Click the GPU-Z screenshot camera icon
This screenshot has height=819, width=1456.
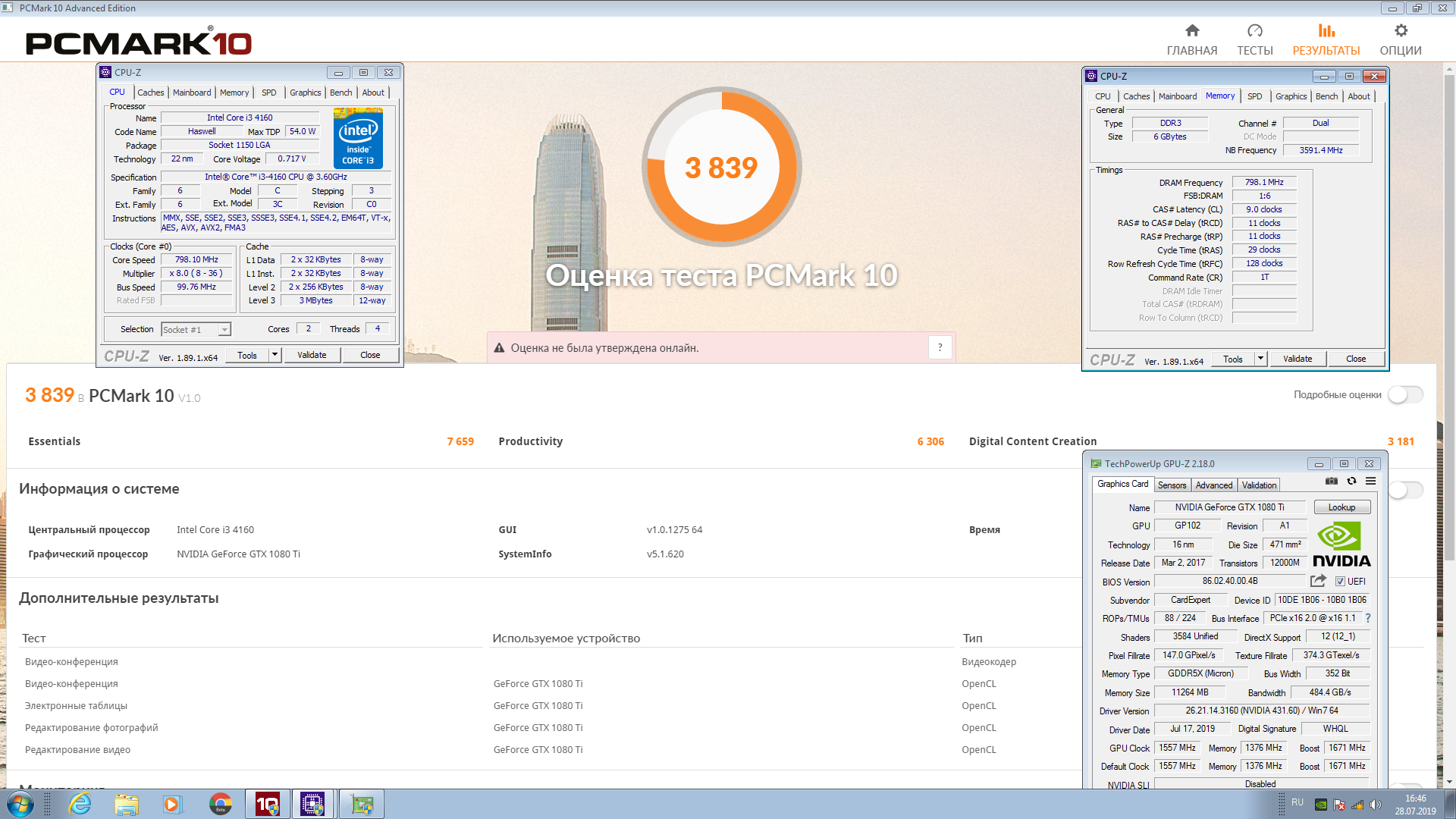pos(1331,481)
